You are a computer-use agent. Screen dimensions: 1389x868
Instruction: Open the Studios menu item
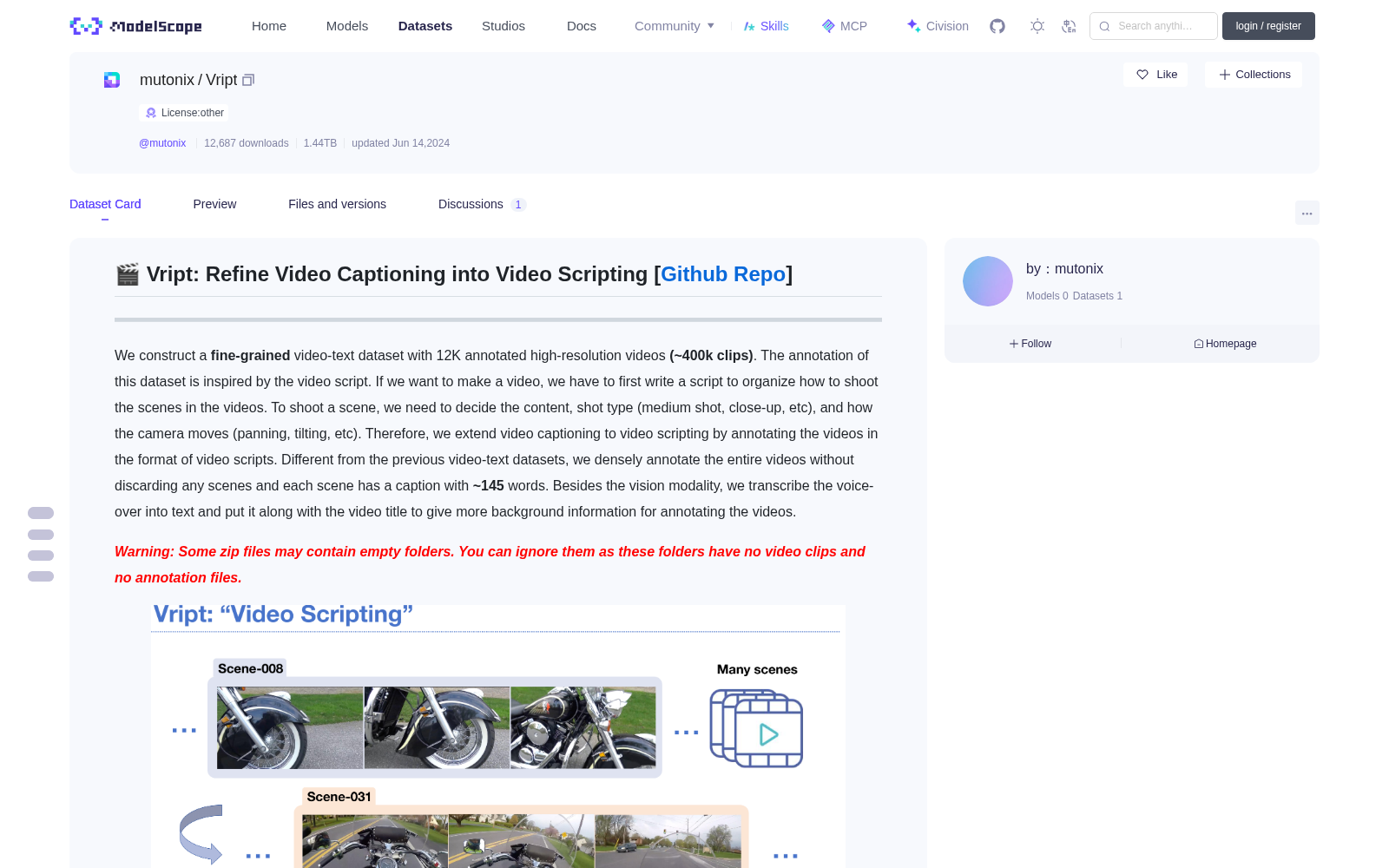pos(504,26)
